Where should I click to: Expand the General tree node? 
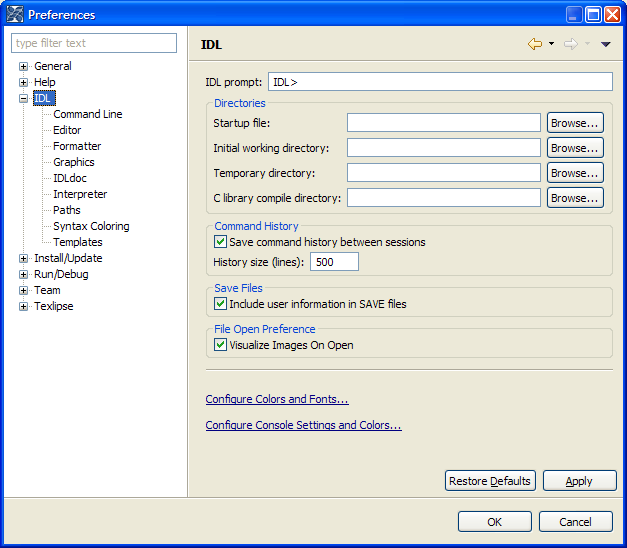24,66
